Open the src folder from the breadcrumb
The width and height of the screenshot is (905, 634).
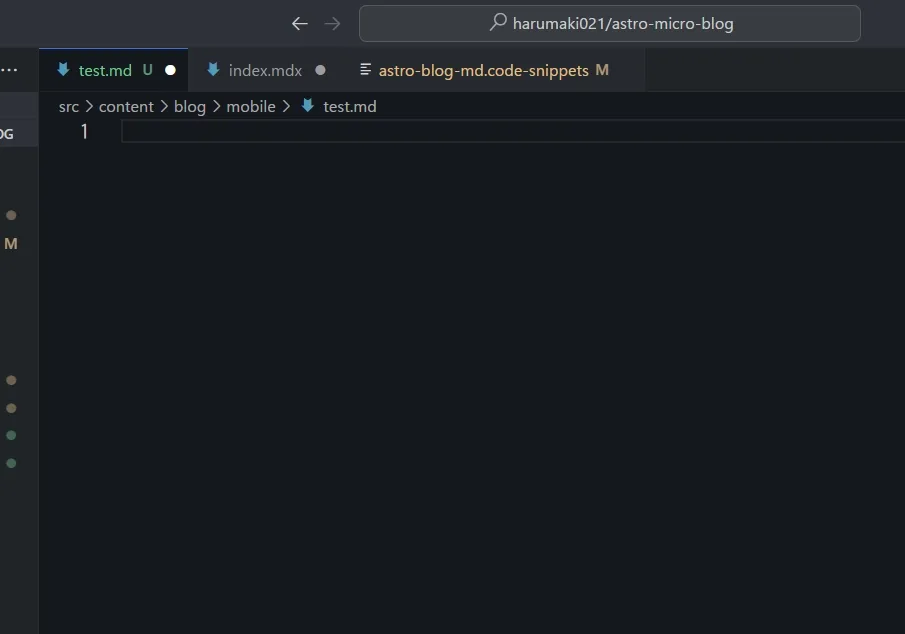click(68, 106)
